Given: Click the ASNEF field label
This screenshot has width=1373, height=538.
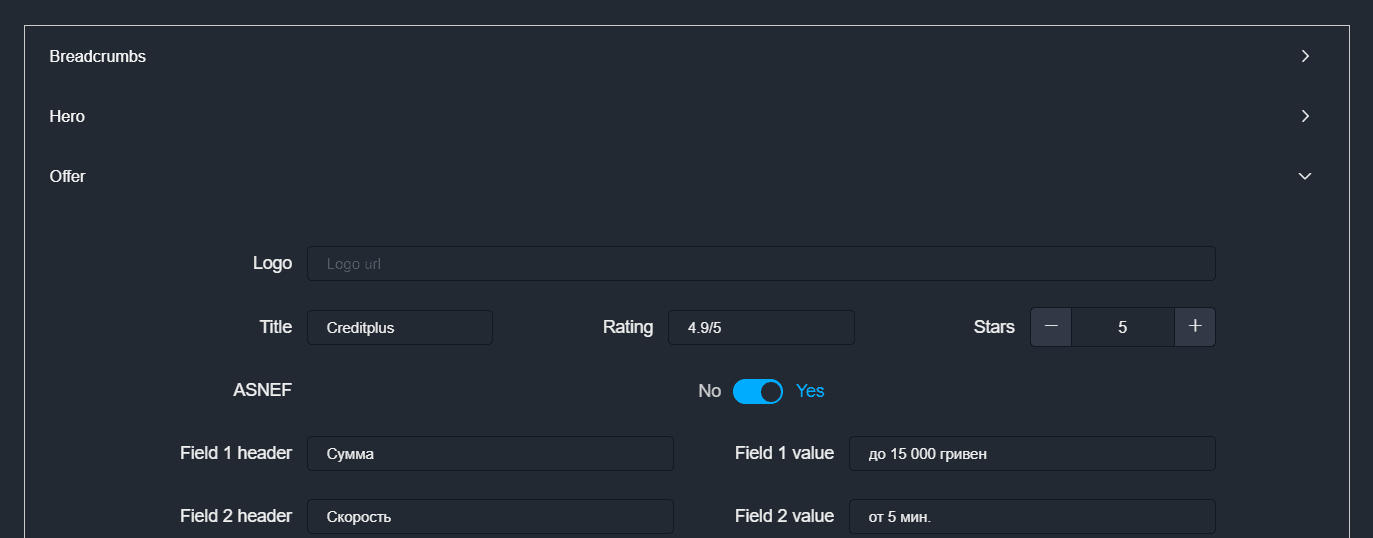Looking at the screenshot, I should pos(263,390).
